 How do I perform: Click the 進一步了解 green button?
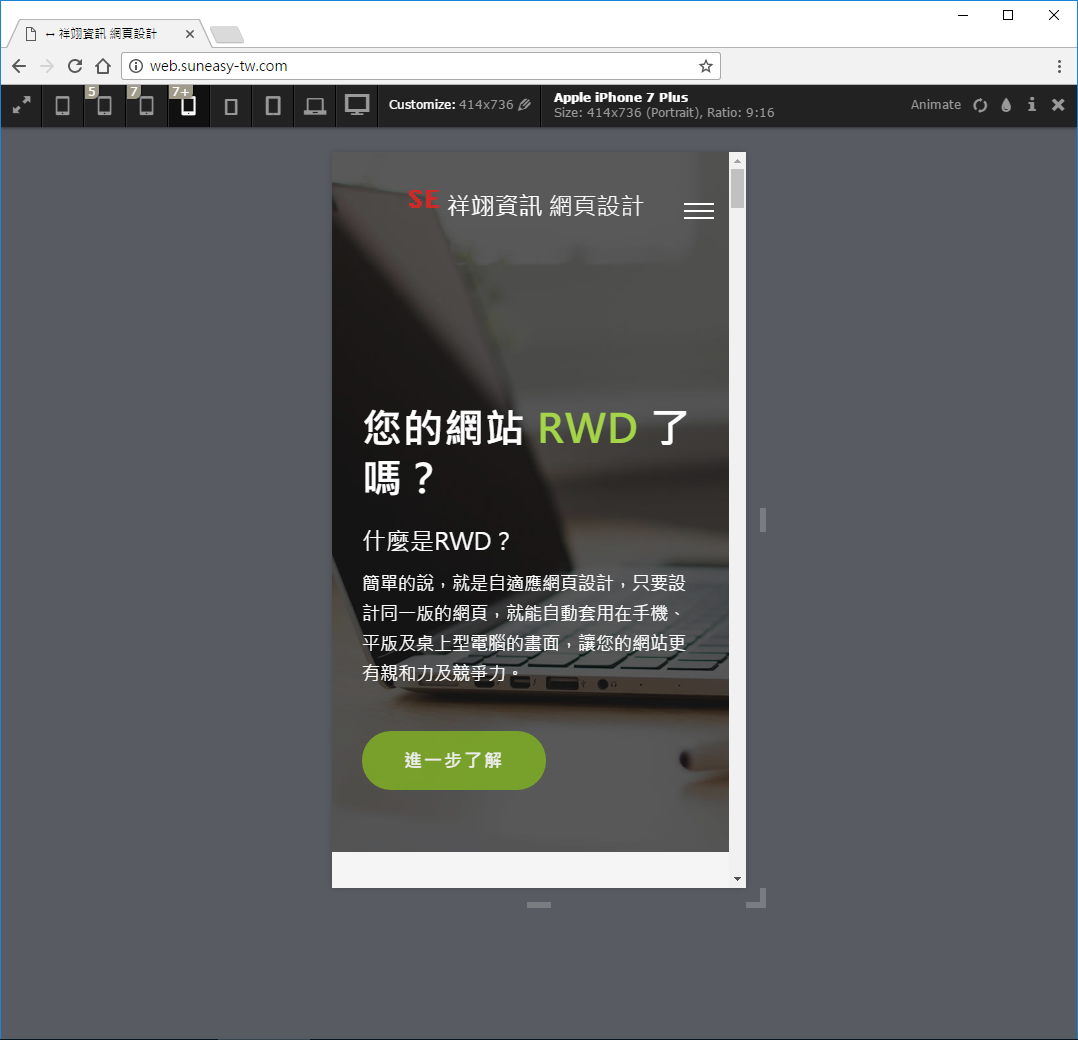pos(454,760)
